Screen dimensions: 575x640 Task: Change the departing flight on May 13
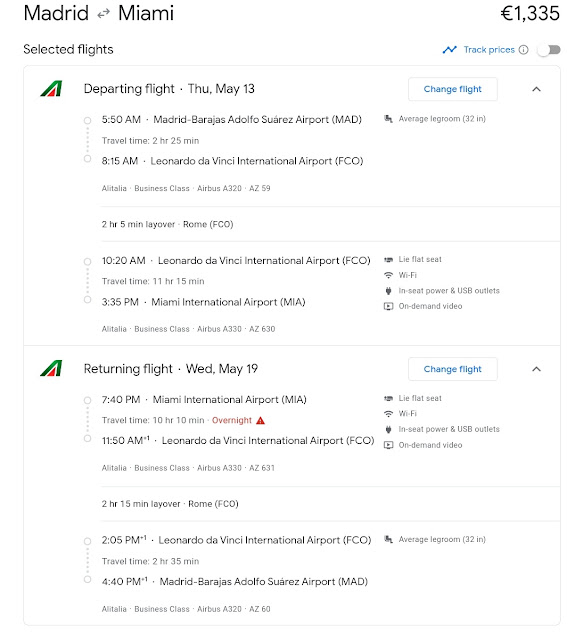coord(453,89)
